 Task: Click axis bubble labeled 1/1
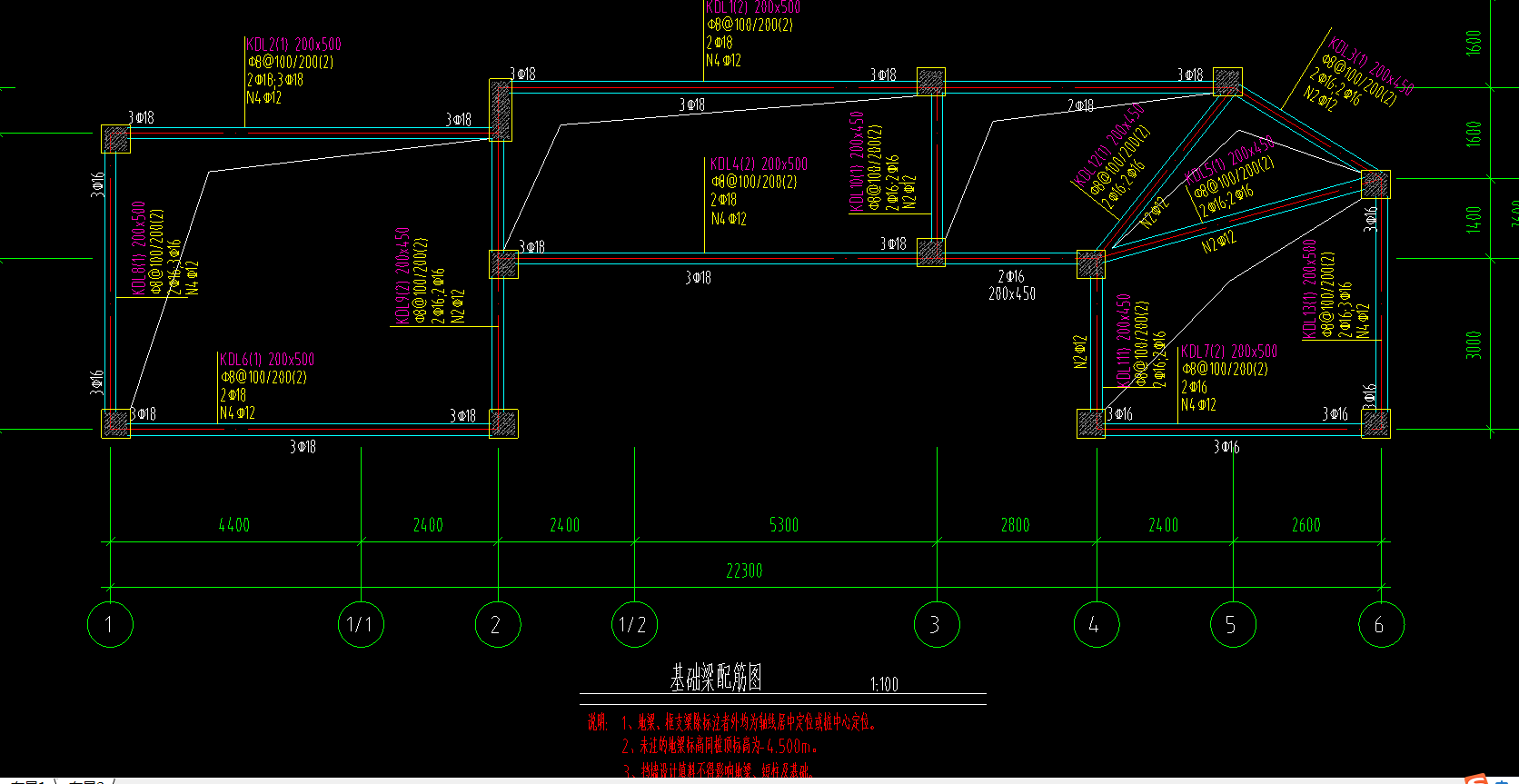[361, 624]
